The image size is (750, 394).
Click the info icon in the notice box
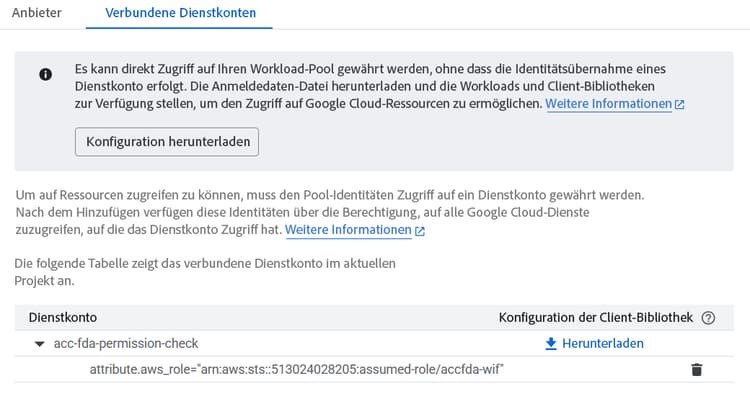point(45,75)
